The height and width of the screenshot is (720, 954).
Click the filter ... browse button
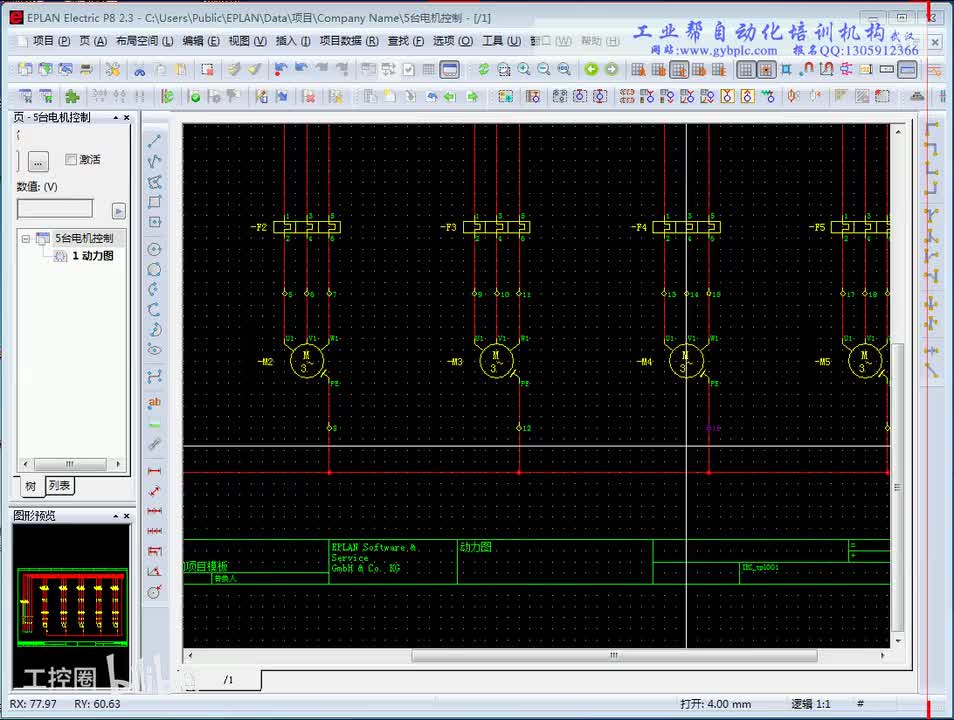coord(38,162)
